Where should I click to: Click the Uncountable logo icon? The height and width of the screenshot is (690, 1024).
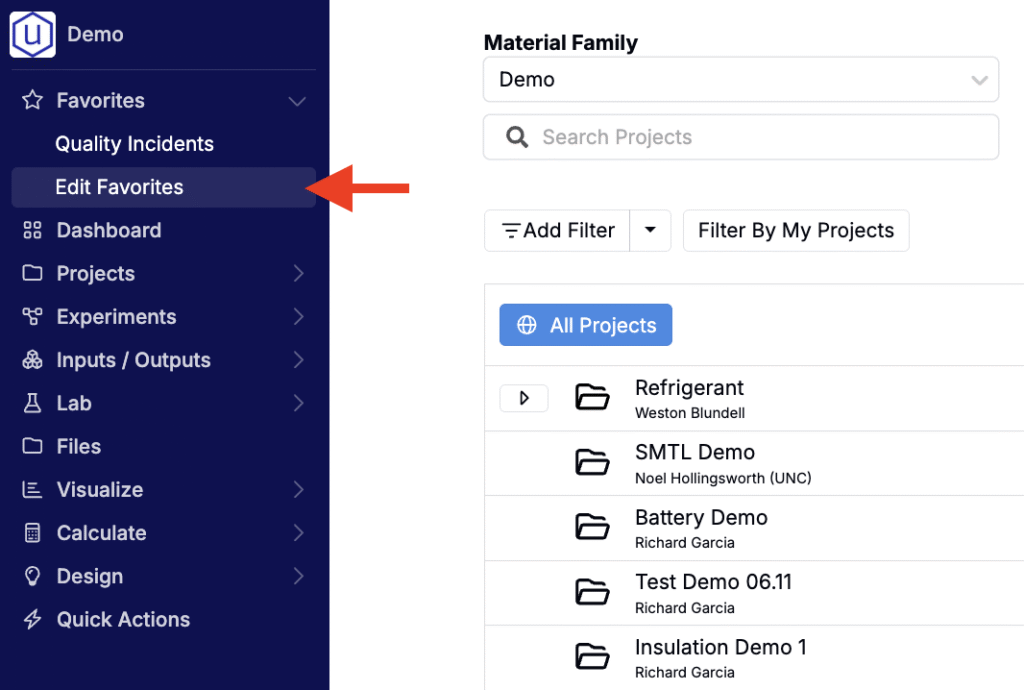[33, 35]
